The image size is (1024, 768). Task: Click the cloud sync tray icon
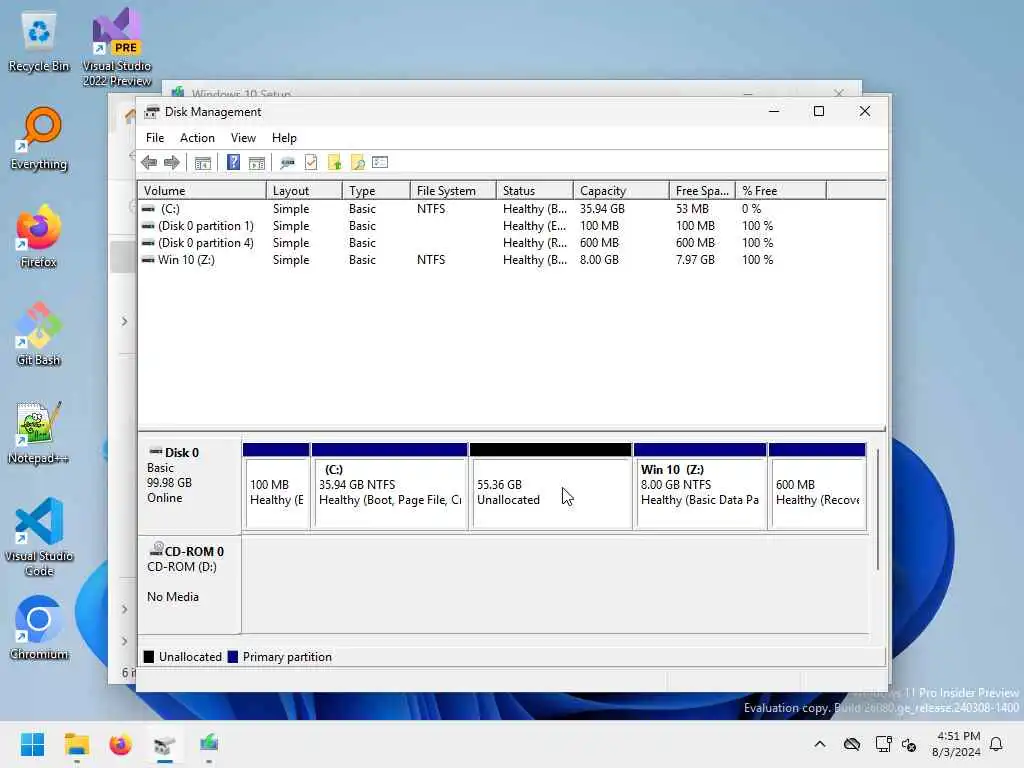(852, 744)
